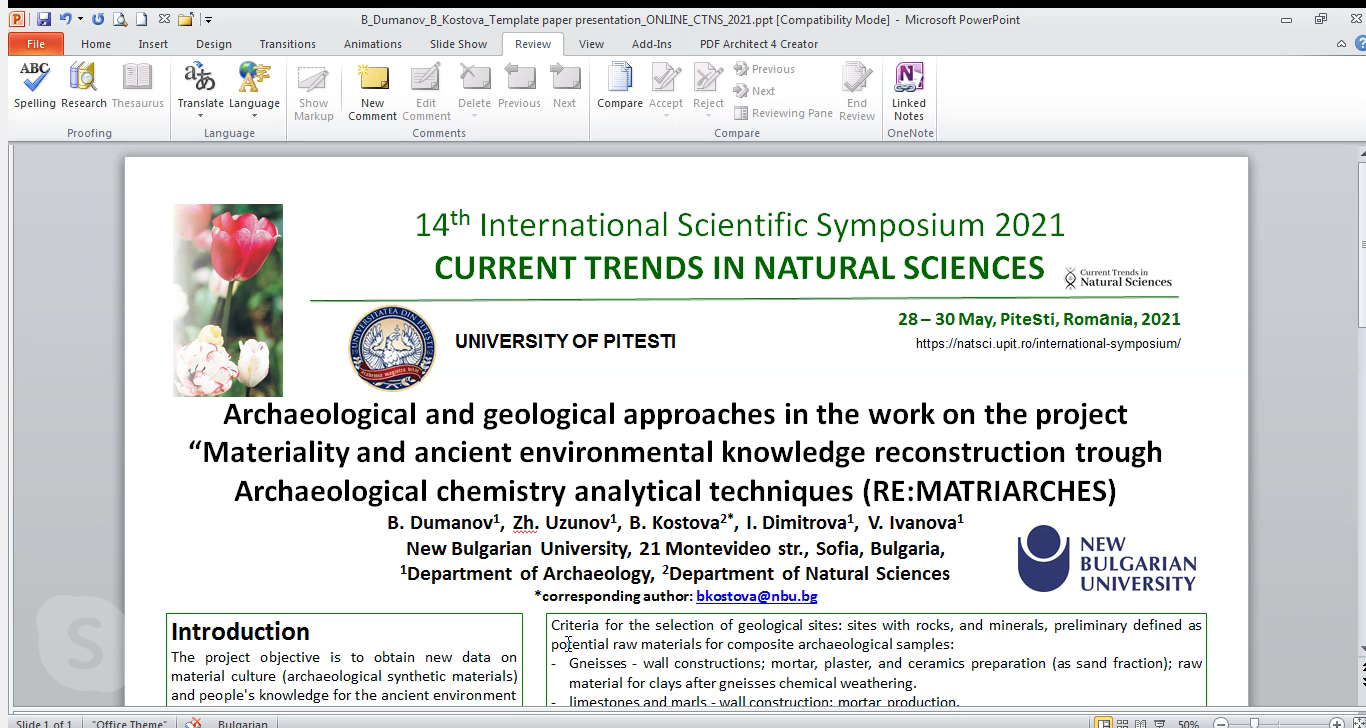
Task: Expand the Translate dropdown arrow
Action: tap(200, 116)
